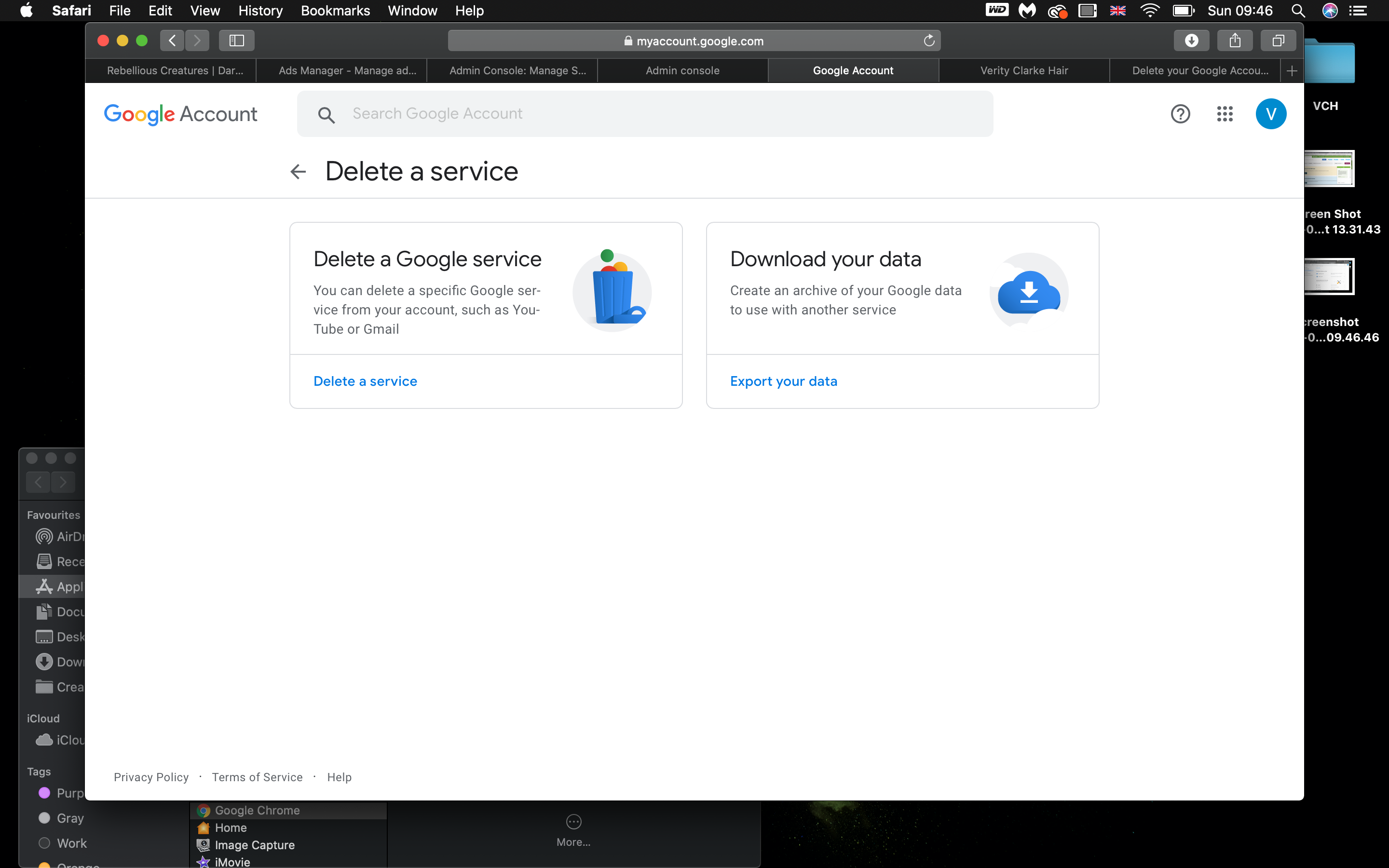Toggle the Safari sidebar button
The image size is (1389, 868).
(x=236, y=41)
